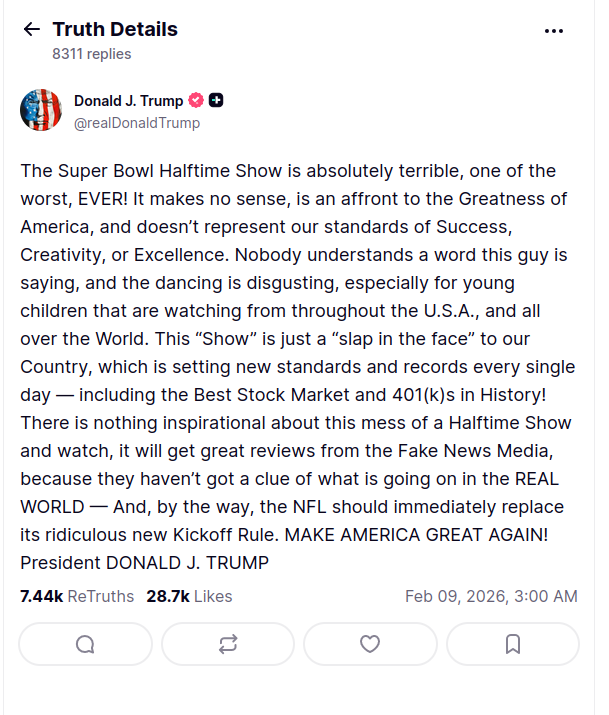Open the three-dot more options menu
Image resolution: width=609 pixels, height=715 pixels.
[x=554, y=31]
